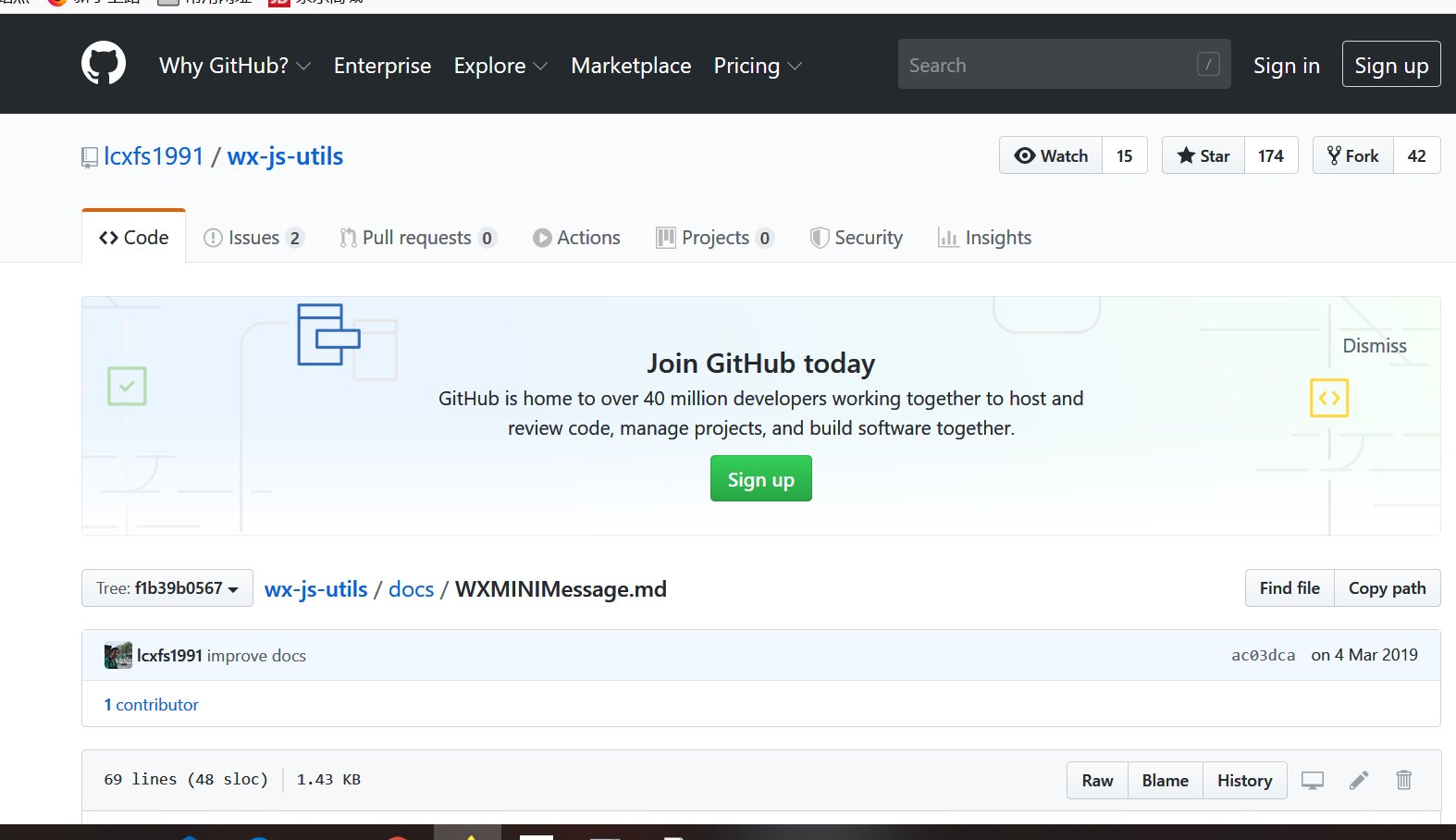Switch to the Code tab
Viewport: 1456px width, 840px height.
pos(134,237)
